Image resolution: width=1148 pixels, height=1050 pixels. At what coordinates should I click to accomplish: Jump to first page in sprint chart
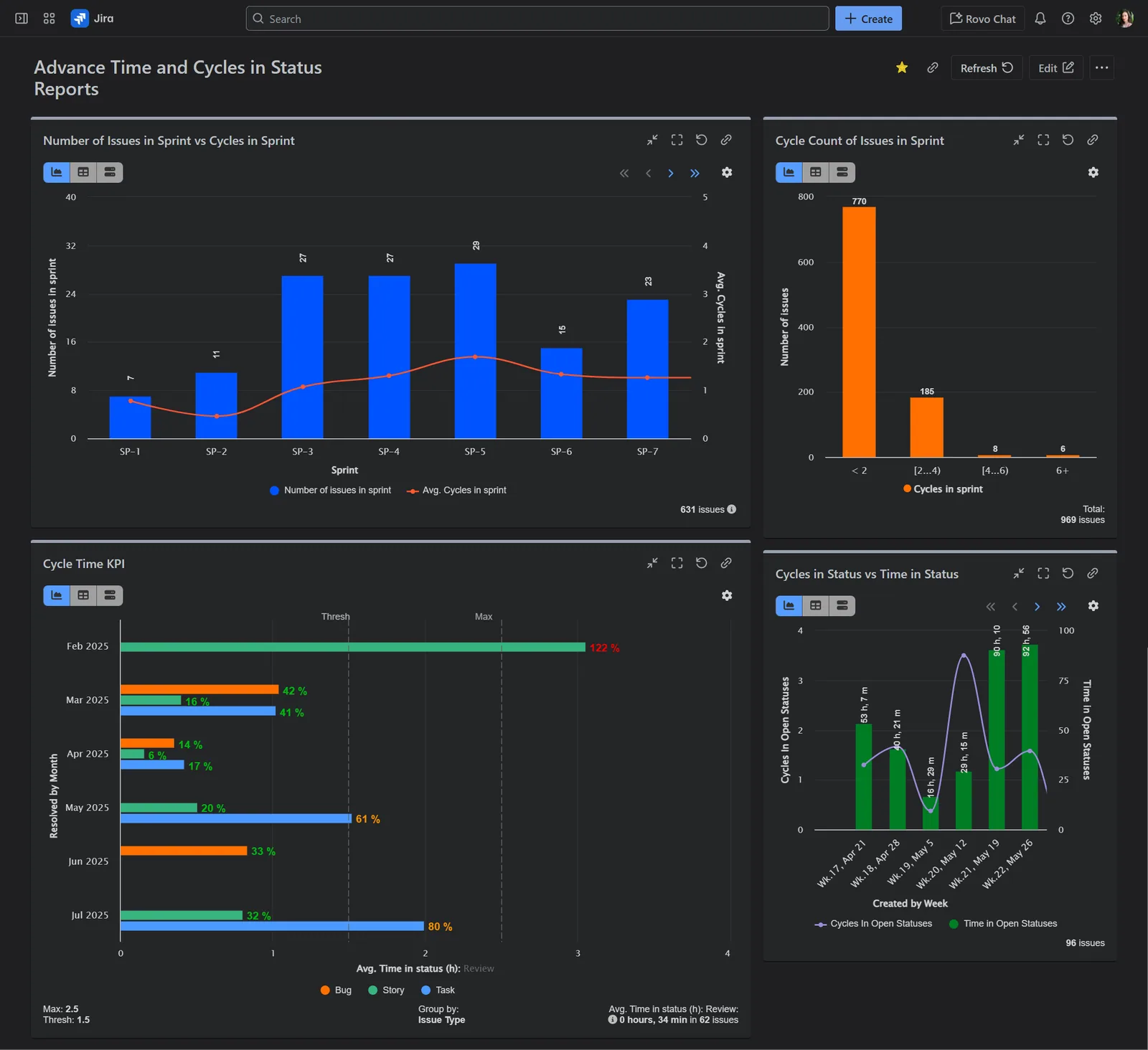[x=624, y=173]
